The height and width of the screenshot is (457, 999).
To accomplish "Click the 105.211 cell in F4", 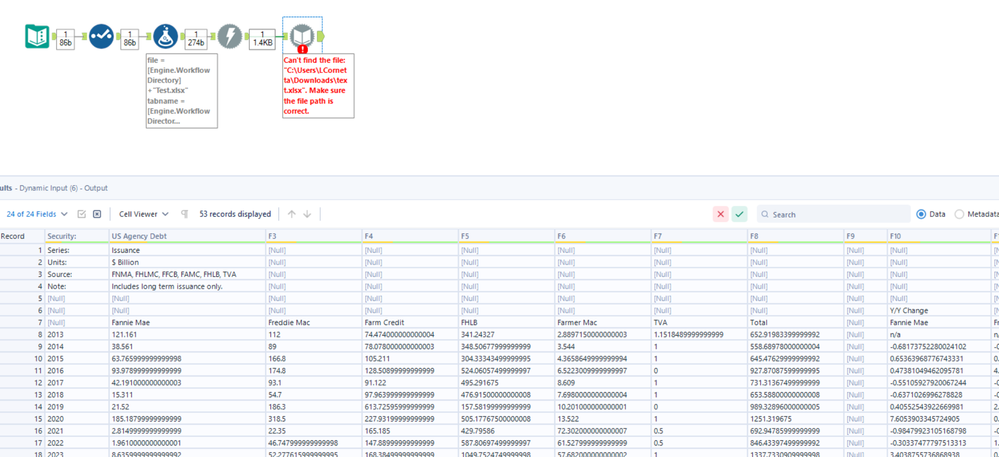I will [x=410, y=359].
